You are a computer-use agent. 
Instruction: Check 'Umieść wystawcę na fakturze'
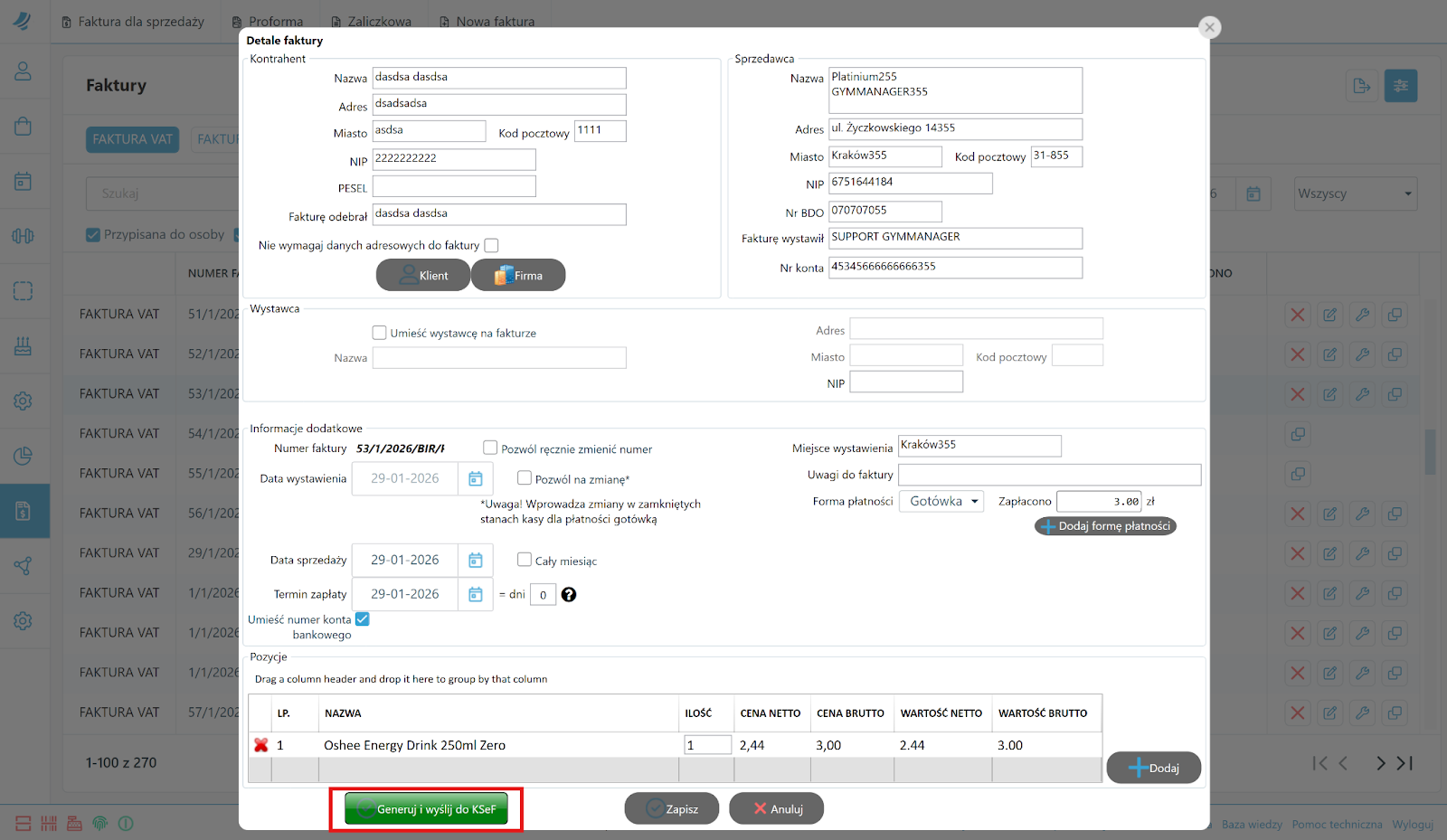click(x=380, y=333)
